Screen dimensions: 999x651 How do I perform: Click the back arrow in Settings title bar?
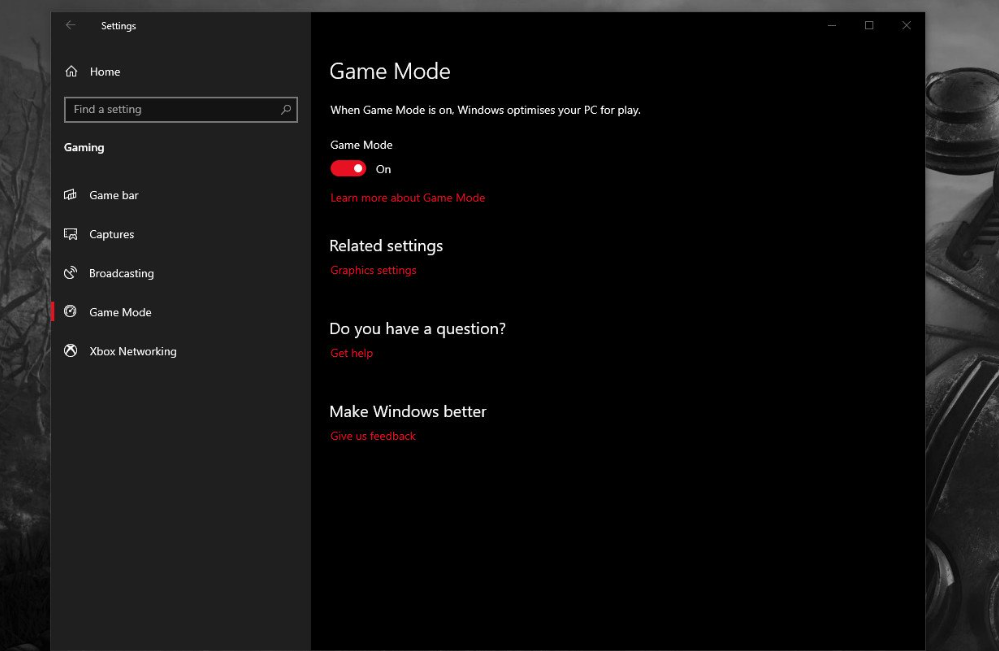(70, 25)
